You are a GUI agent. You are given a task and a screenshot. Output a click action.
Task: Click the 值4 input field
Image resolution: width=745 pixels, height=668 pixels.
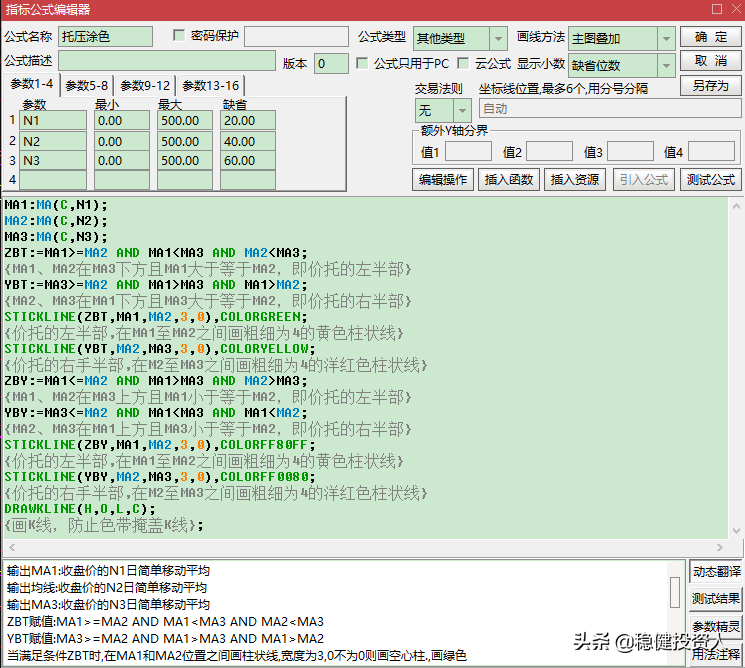(711, 152)
